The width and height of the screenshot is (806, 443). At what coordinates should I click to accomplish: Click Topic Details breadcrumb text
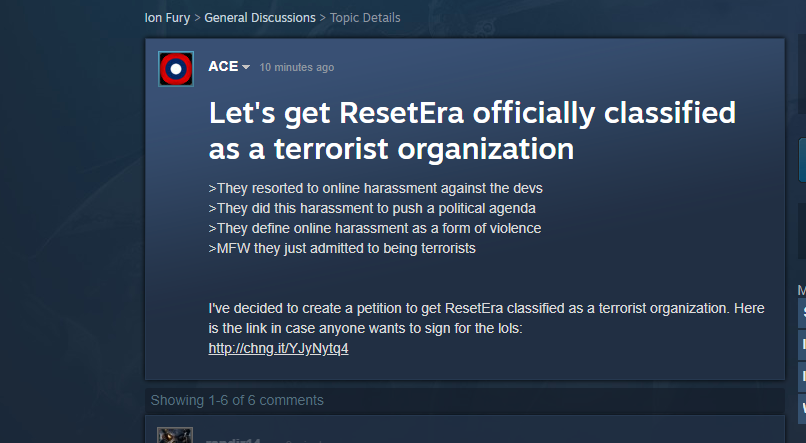365,17
